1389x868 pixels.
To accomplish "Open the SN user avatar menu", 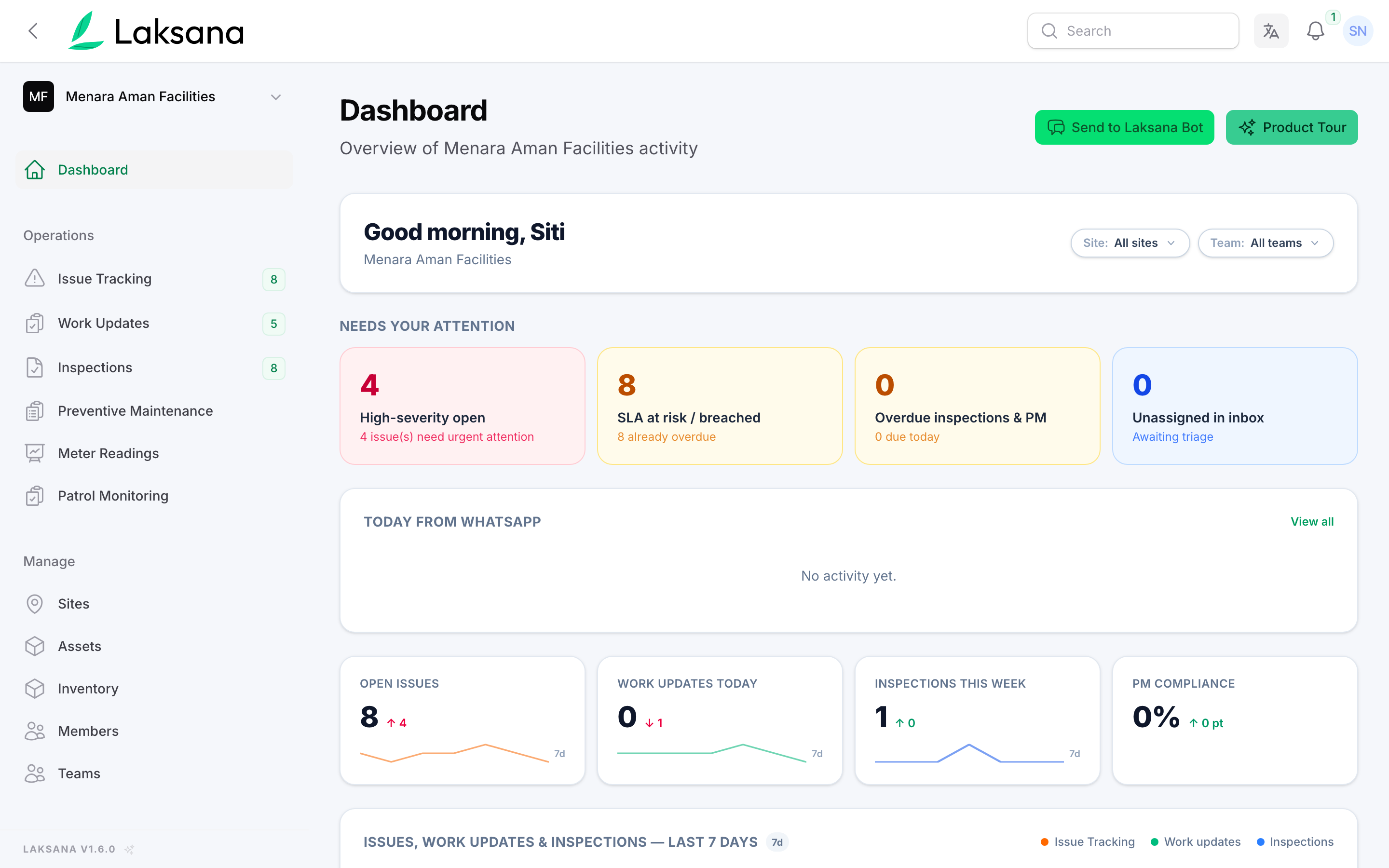I will [x=1358, y=31].
